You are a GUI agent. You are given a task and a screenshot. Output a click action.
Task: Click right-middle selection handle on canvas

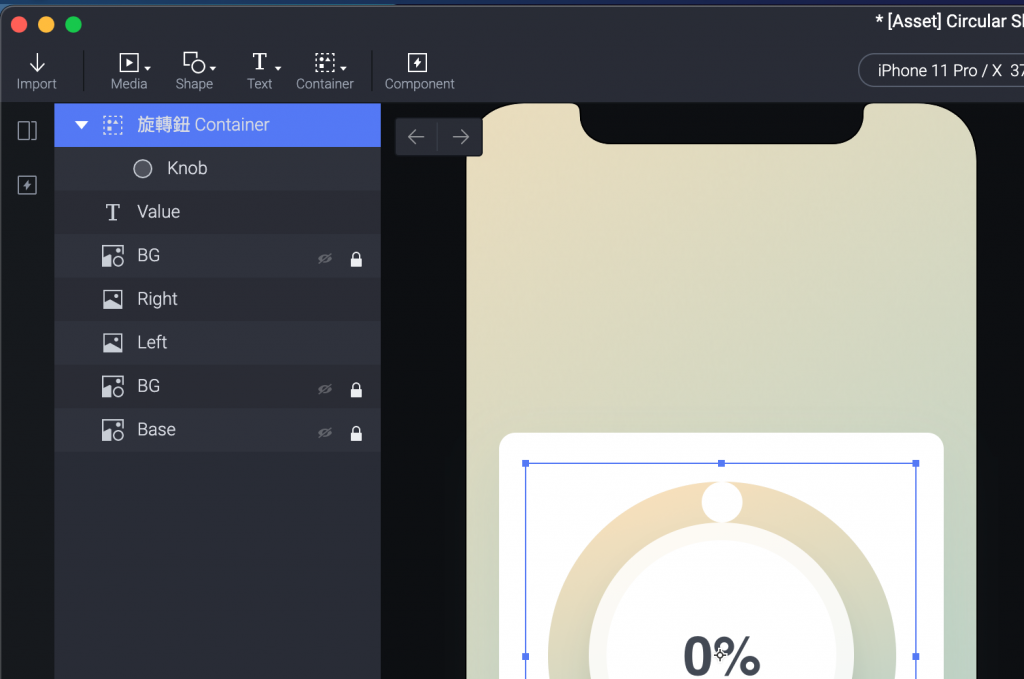(x=916, y=656)
